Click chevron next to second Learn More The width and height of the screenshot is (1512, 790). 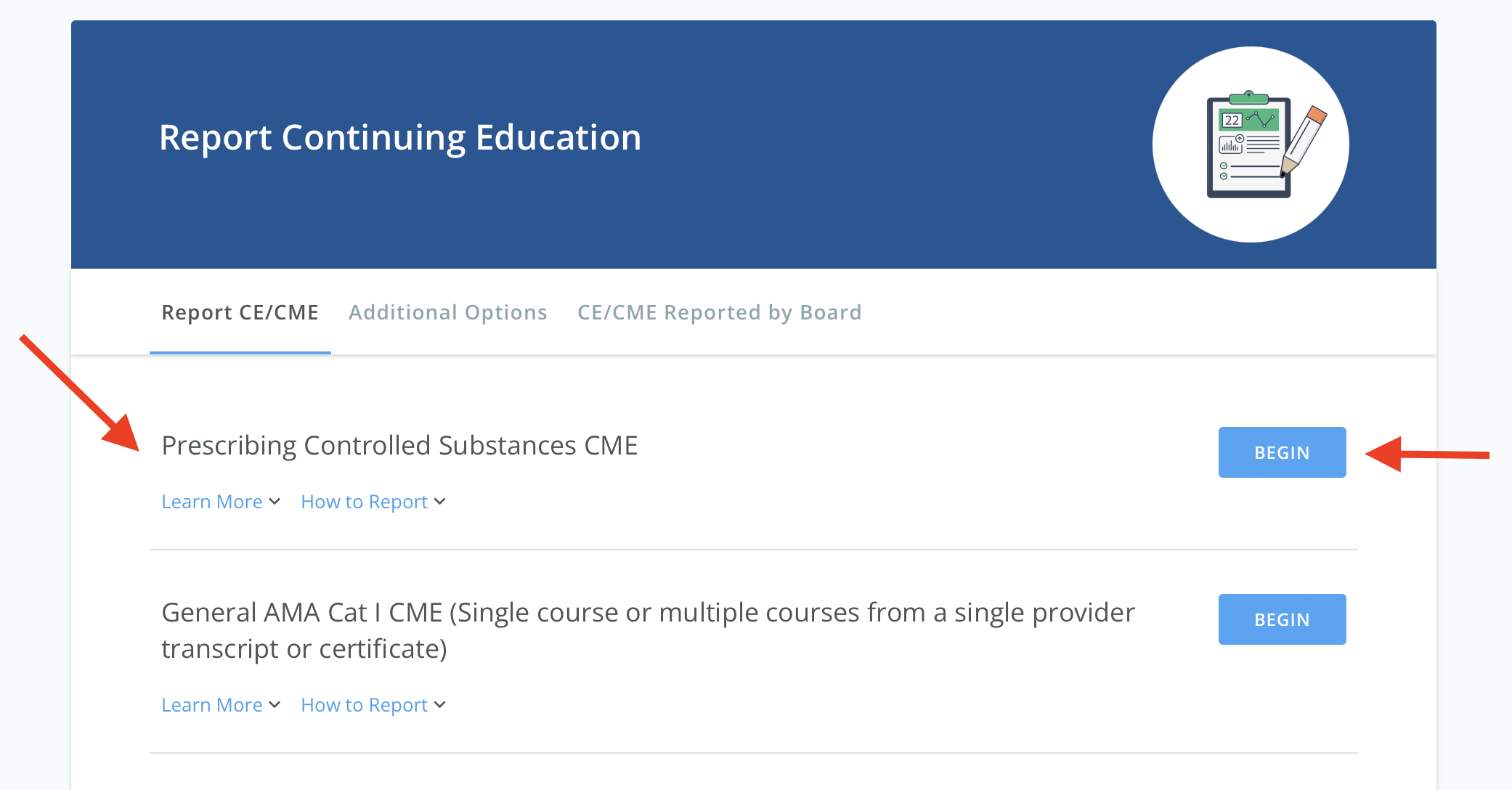[275, 705]
